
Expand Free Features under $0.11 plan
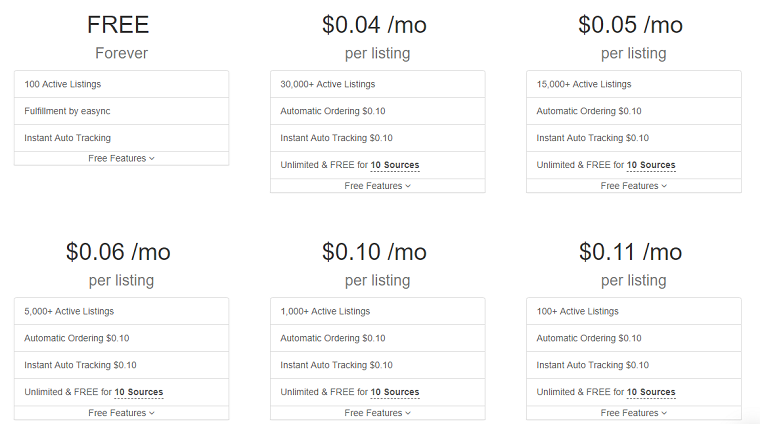pyautogui.click(x=633, y=413)
